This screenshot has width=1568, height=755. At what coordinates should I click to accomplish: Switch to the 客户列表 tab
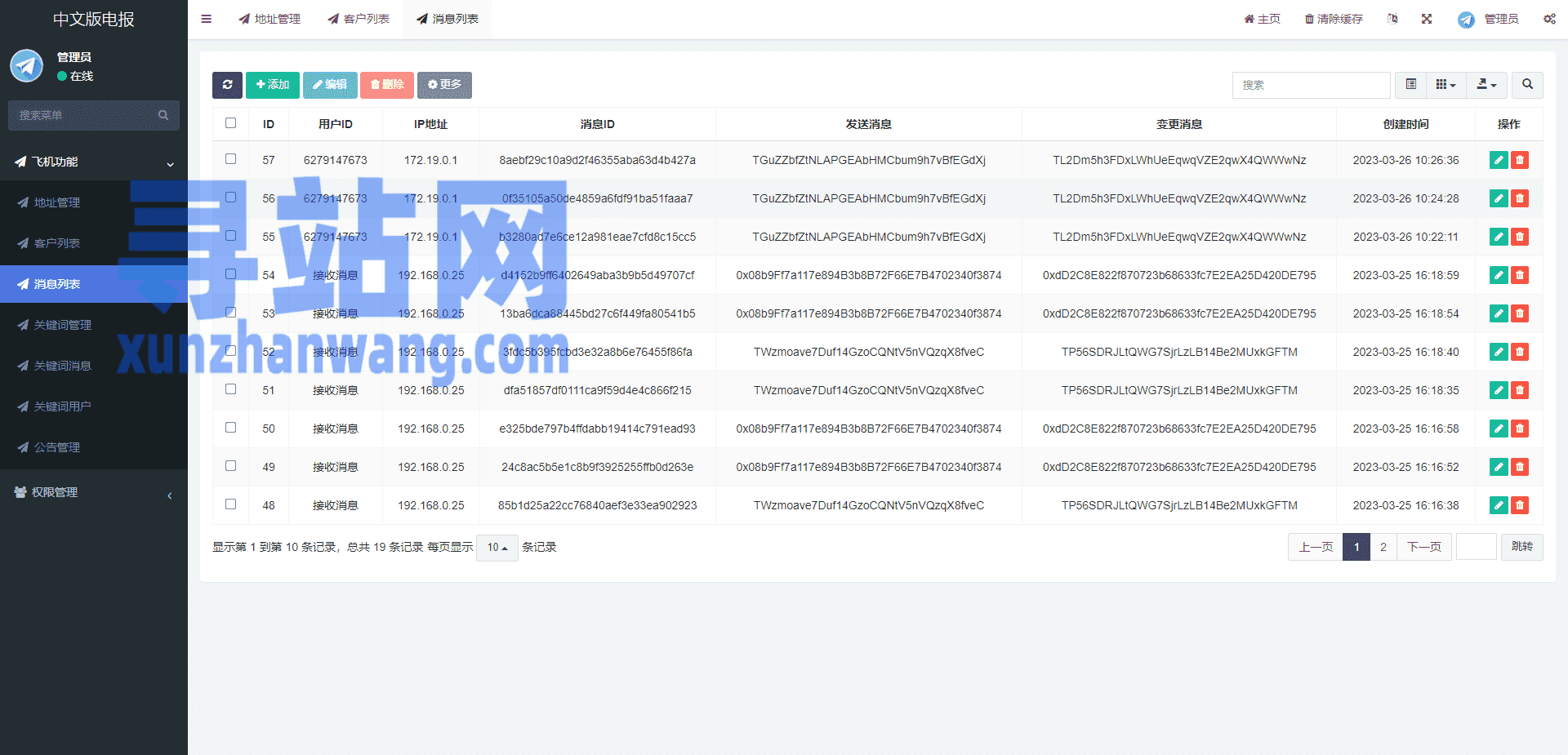click(x=359, y=19)
